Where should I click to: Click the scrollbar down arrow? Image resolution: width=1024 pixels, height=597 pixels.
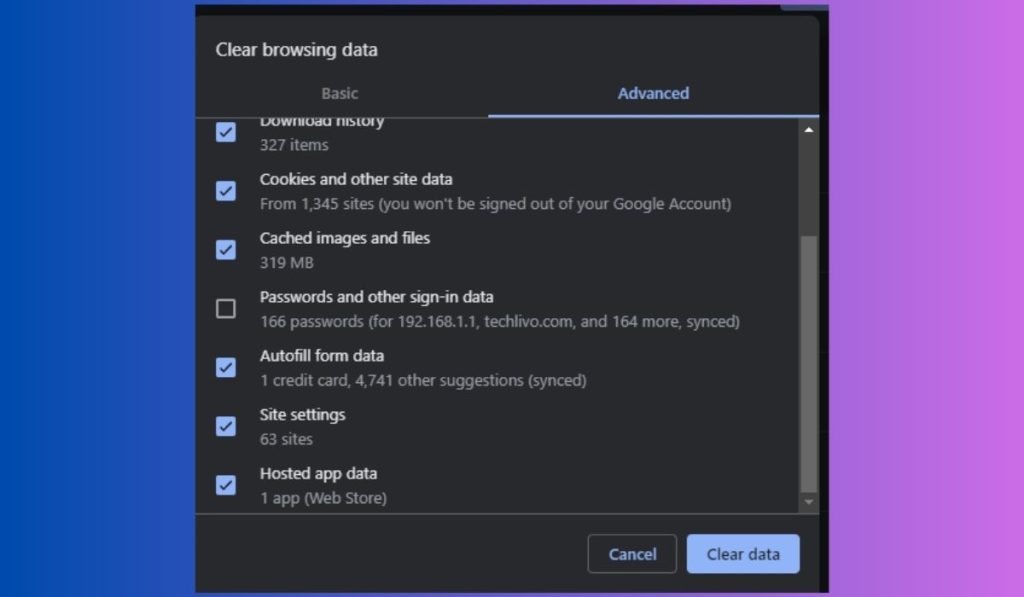click(808, 501)
